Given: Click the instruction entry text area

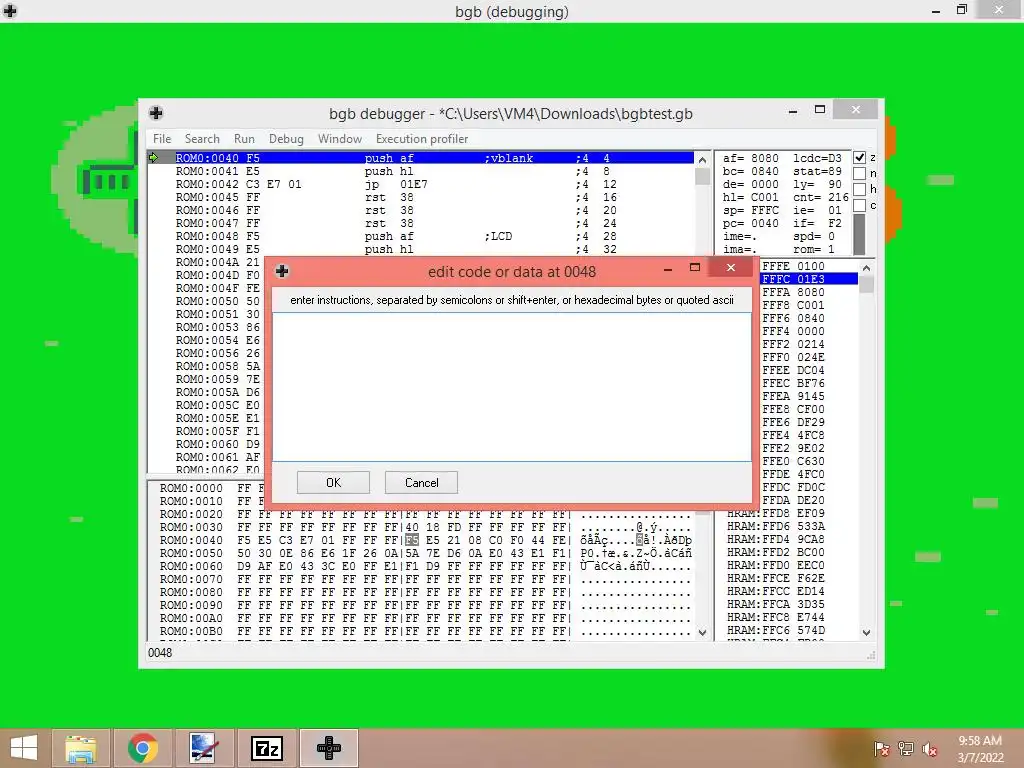Looking at the screenshot, I should click(511, 387).
